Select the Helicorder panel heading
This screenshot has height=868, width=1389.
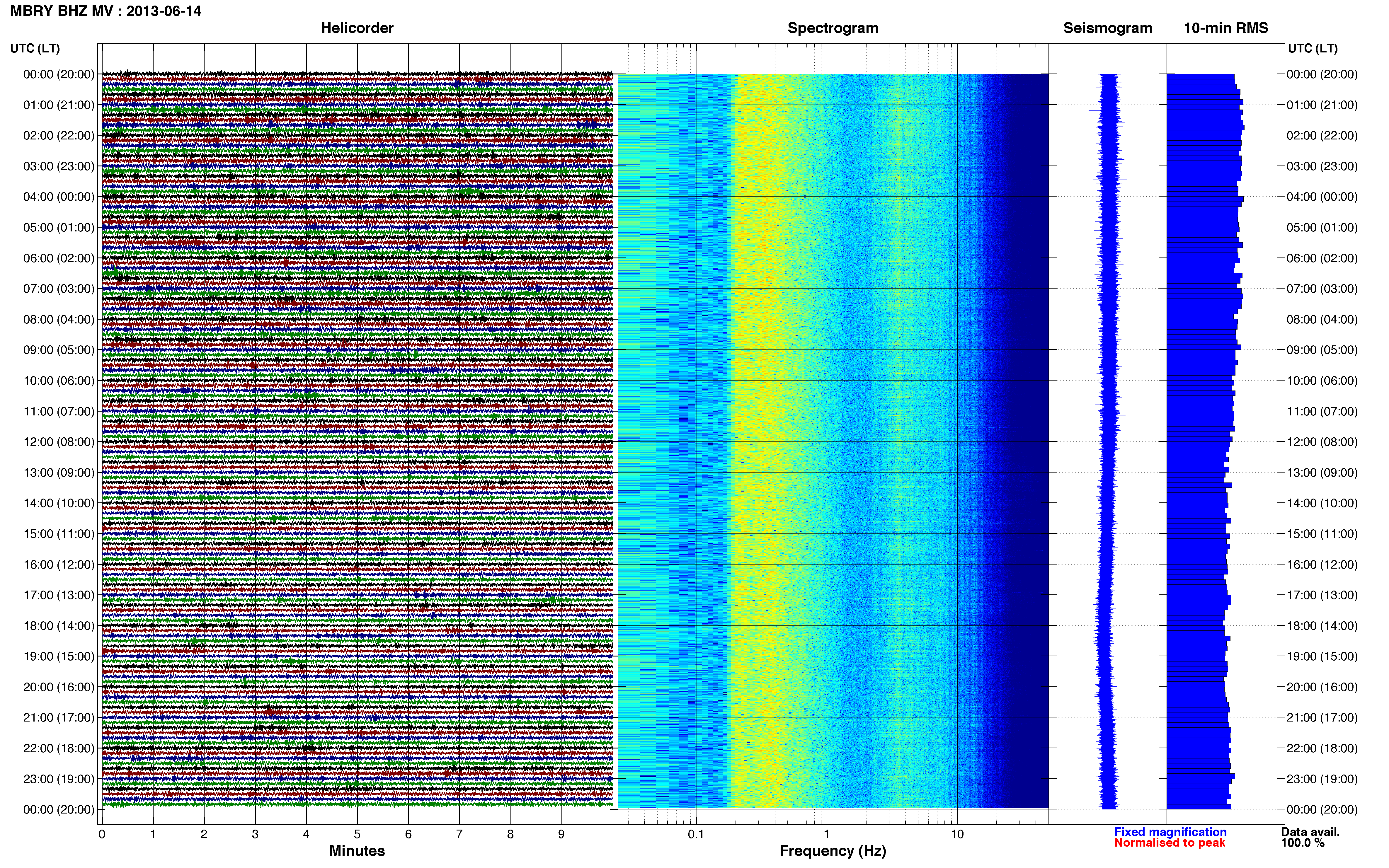coord(357,28)
